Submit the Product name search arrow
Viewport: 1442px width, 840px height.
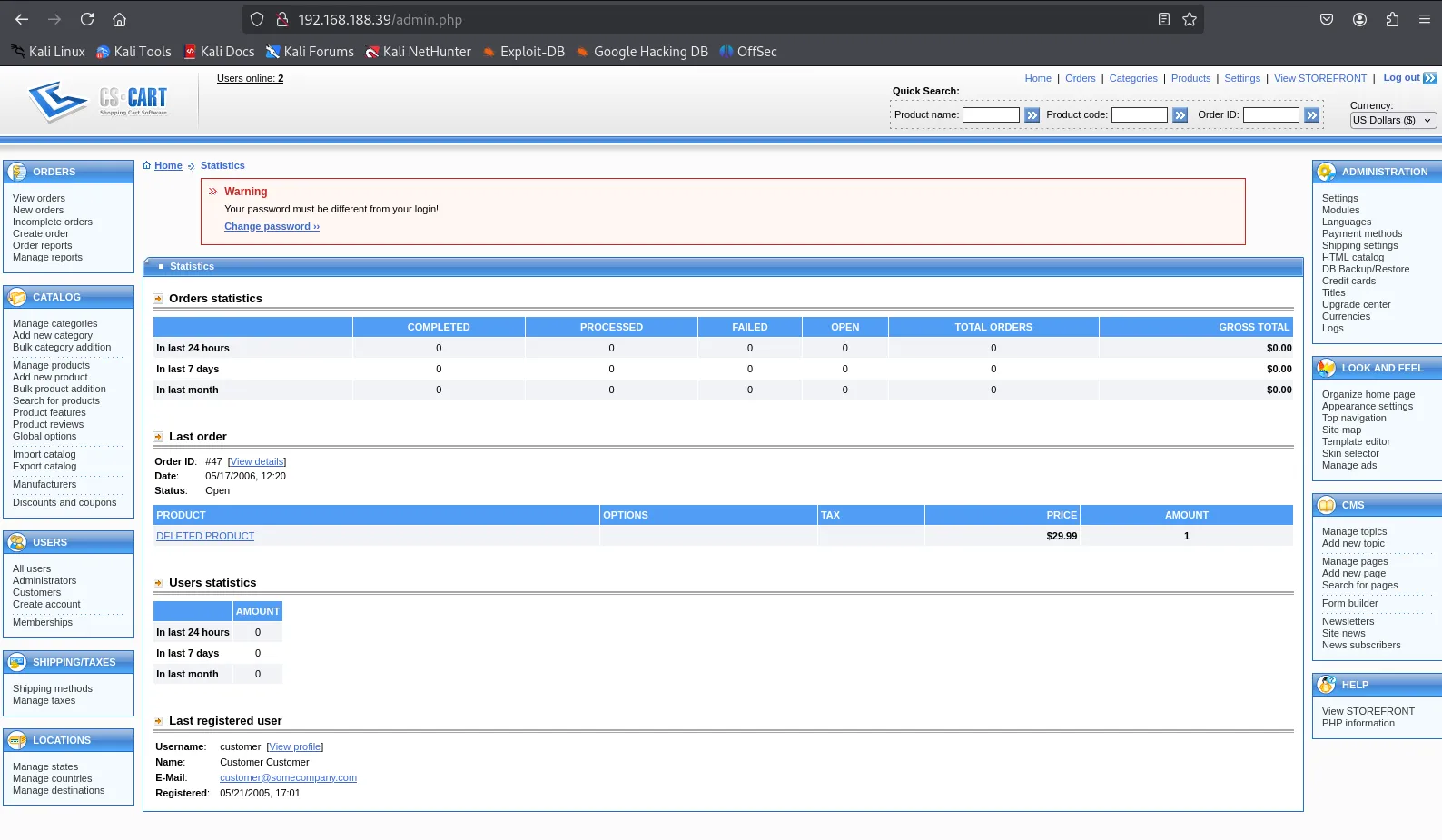coord(1032,115)
